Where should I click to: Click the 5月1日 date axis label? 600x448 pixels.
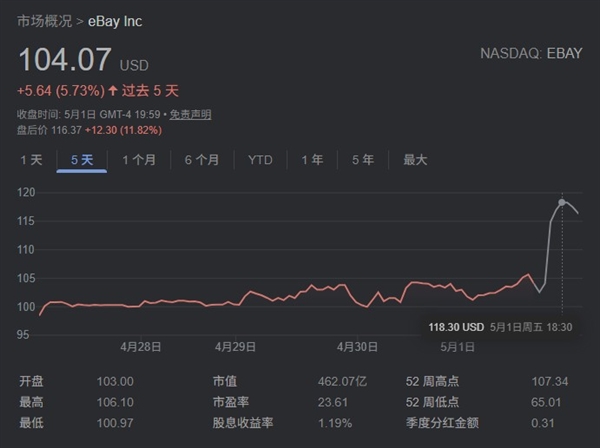click(x=457, y=347)
